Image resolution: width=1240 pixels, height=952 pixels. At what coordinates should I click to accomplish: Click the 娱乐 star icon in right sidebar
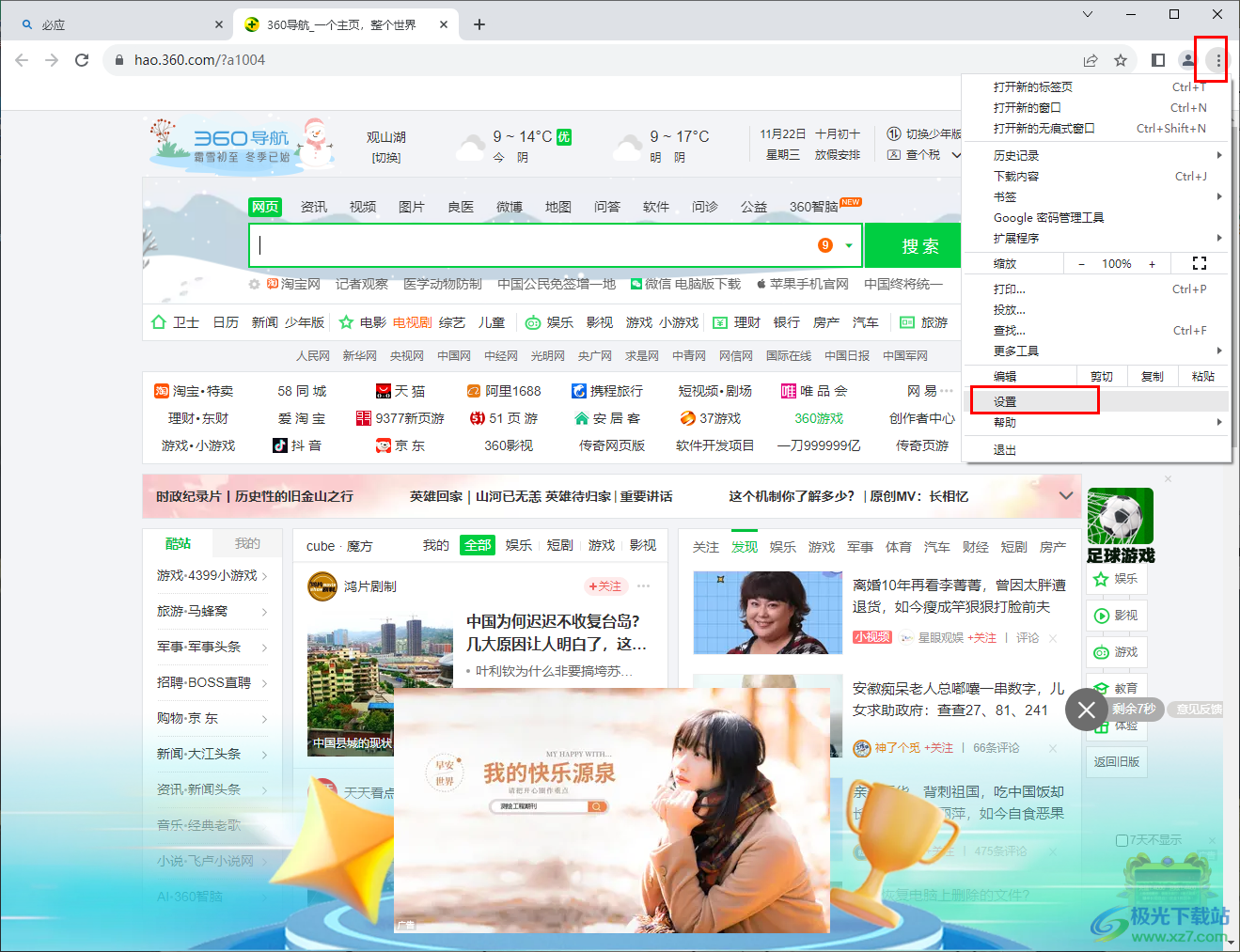point(1101,579)
